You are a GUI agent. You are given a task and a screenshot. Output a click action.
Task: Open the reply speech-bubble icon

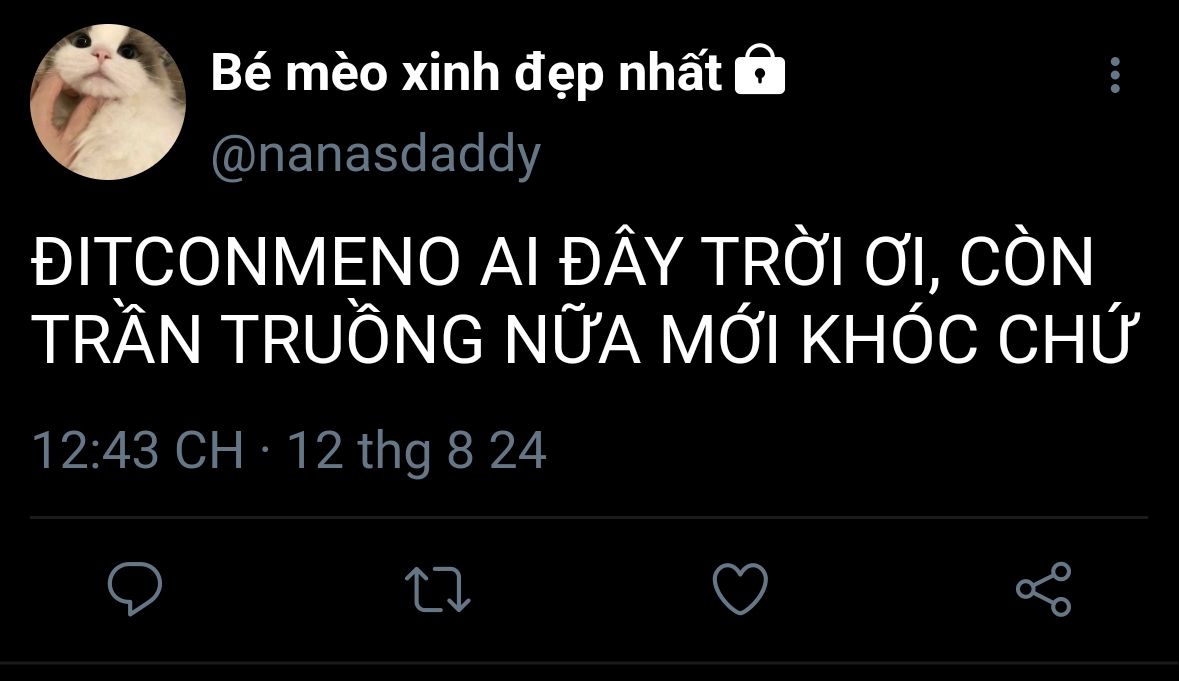[x=135, y=588]
